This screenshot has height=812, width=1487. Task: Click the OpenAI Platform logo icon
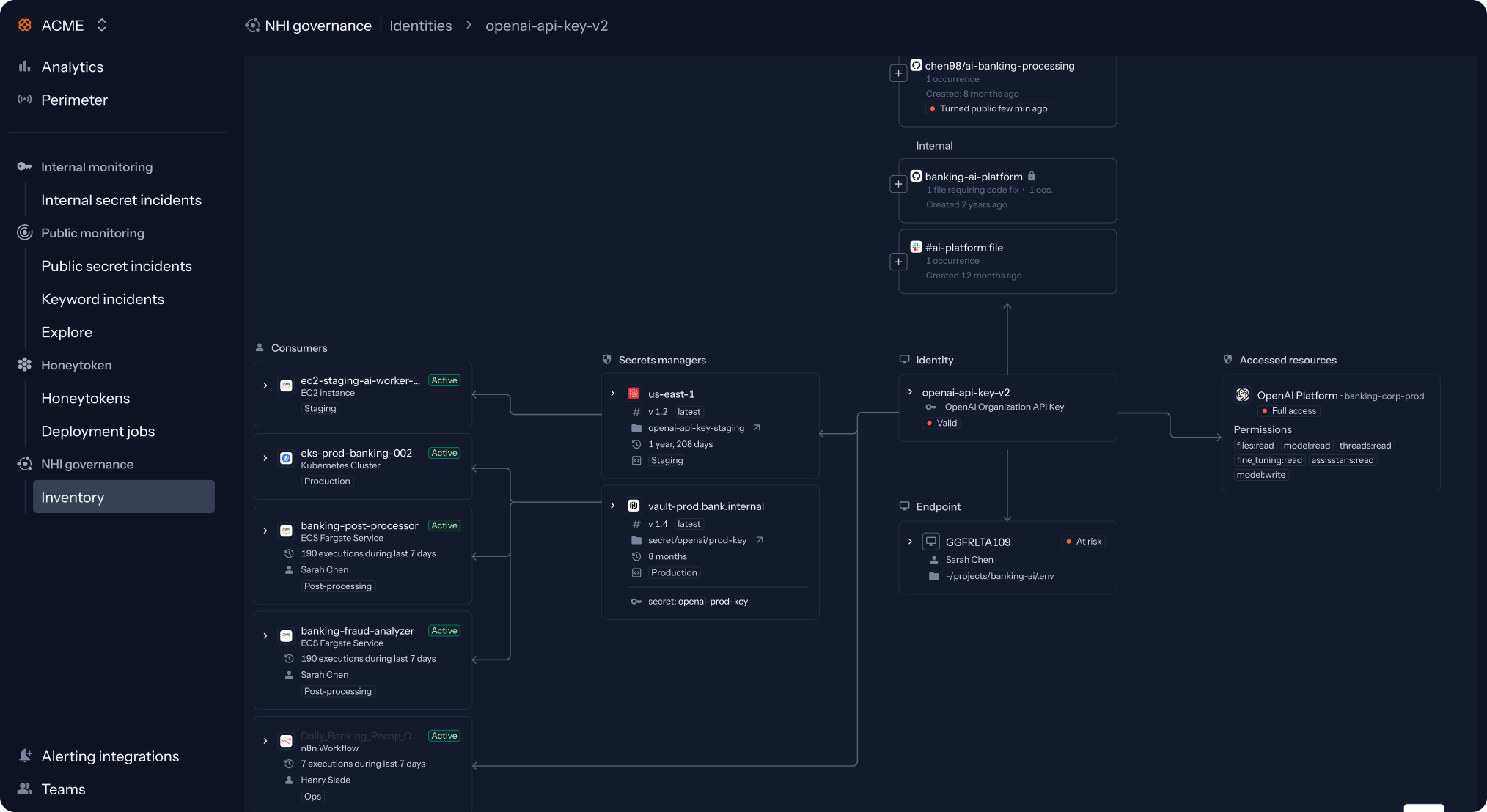click(1243, 395)
